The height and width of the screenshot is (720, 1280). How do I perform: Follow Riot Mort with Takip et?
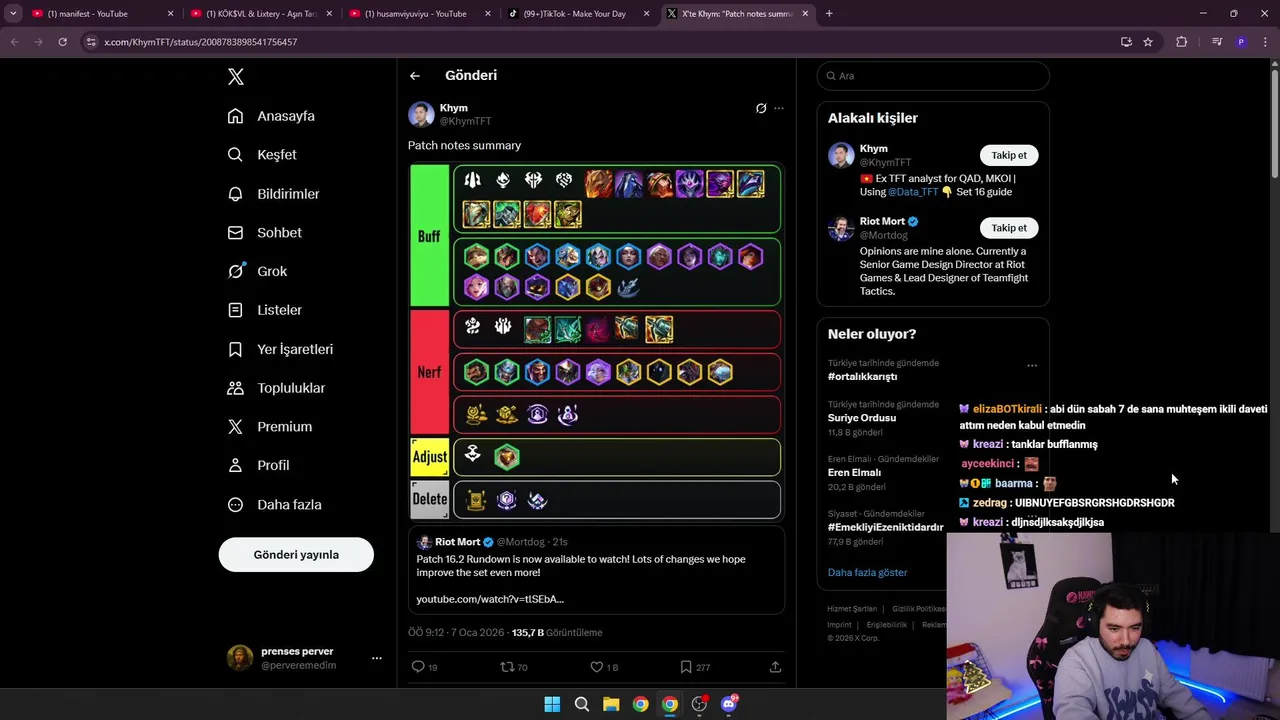[1008, 228]
